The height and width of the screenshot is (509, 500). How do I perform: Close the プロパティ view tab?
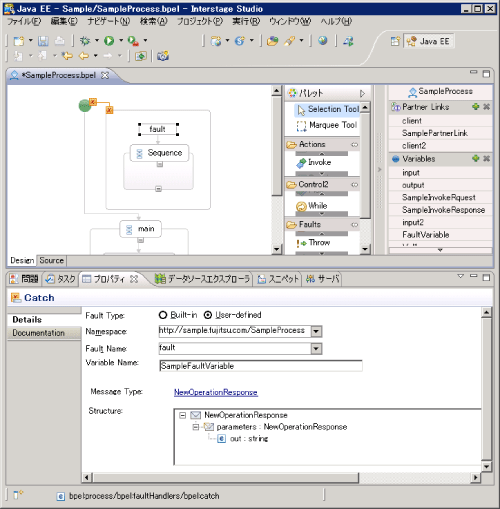click(x=134, y=279)
